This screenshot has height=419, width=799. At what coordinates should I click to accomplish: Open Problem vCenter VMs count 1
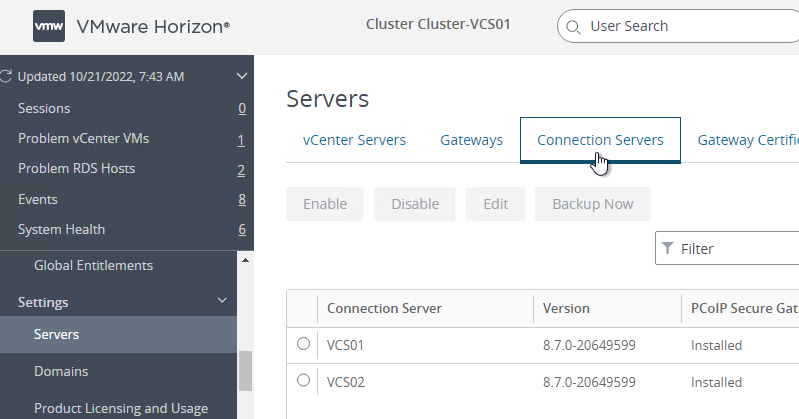click(x=241, y=140)
